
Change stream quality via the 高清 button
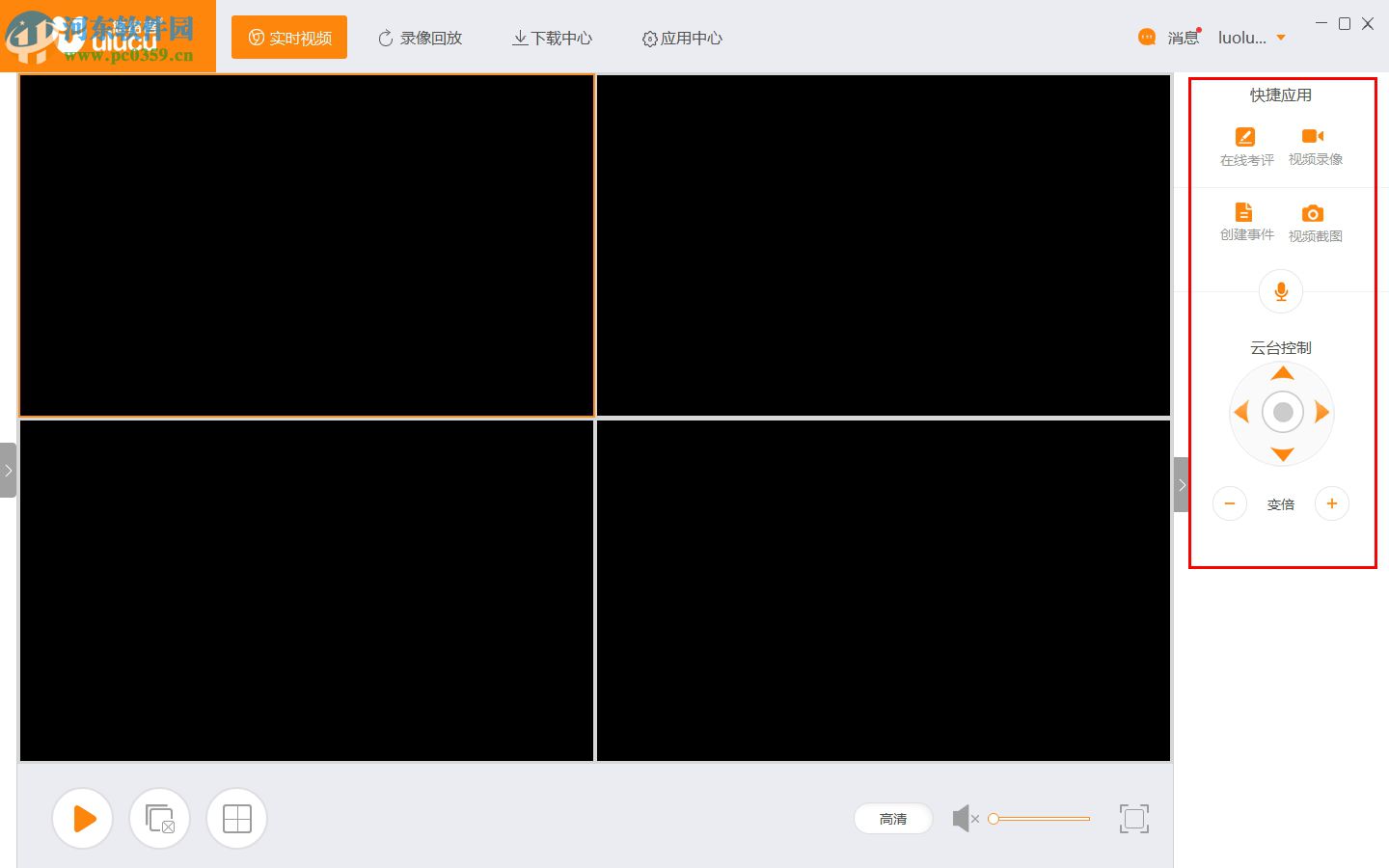point(892,818)
